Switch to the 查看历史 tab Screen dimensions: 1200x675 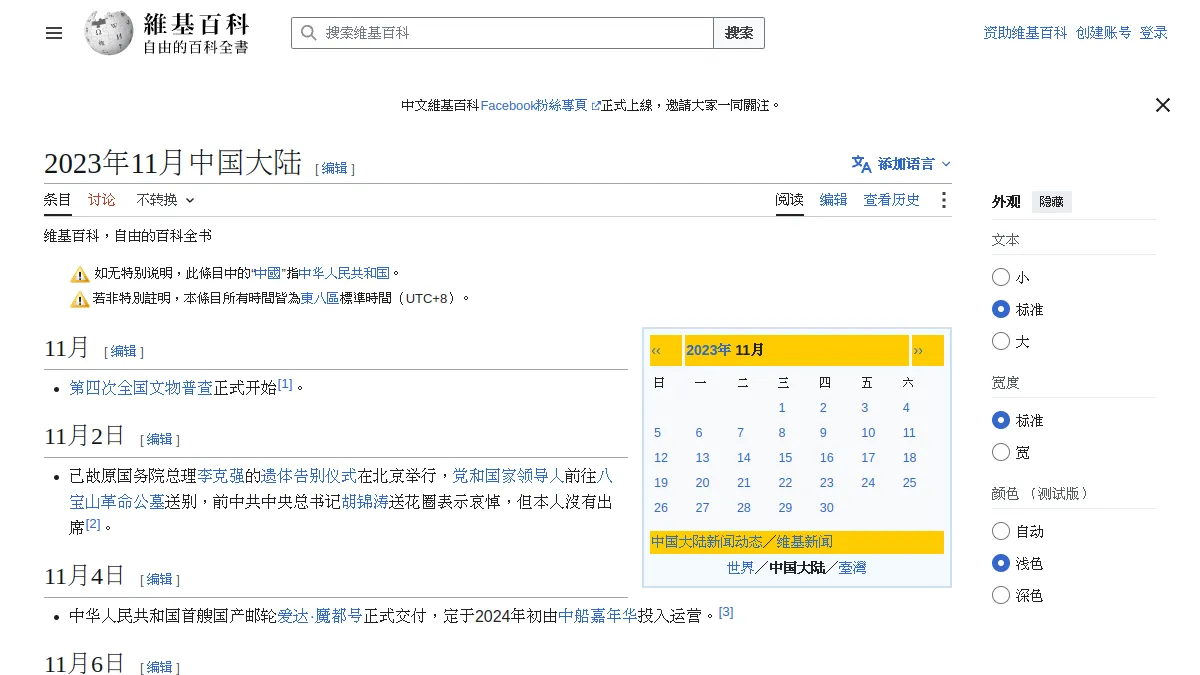(x=892, y=200)
